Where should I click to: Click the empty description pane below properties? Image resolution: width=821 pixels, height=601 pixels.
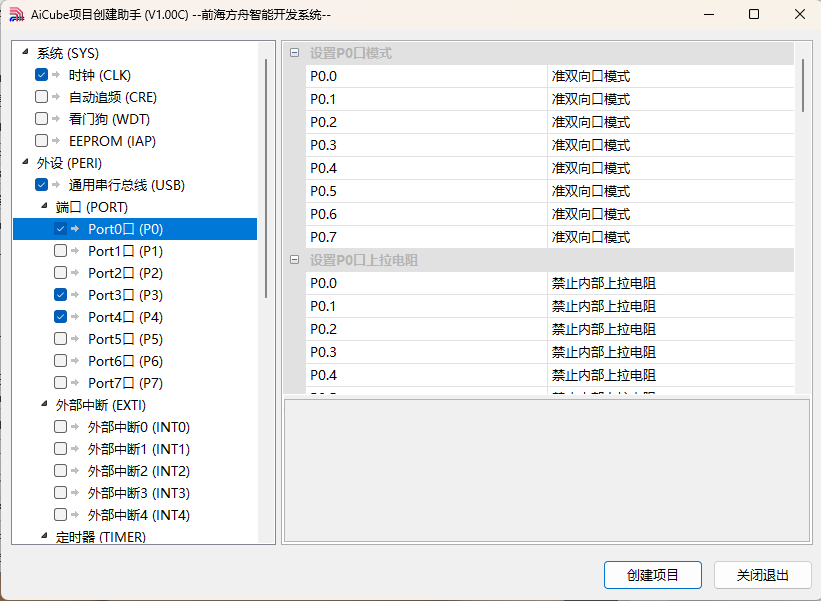547,471
